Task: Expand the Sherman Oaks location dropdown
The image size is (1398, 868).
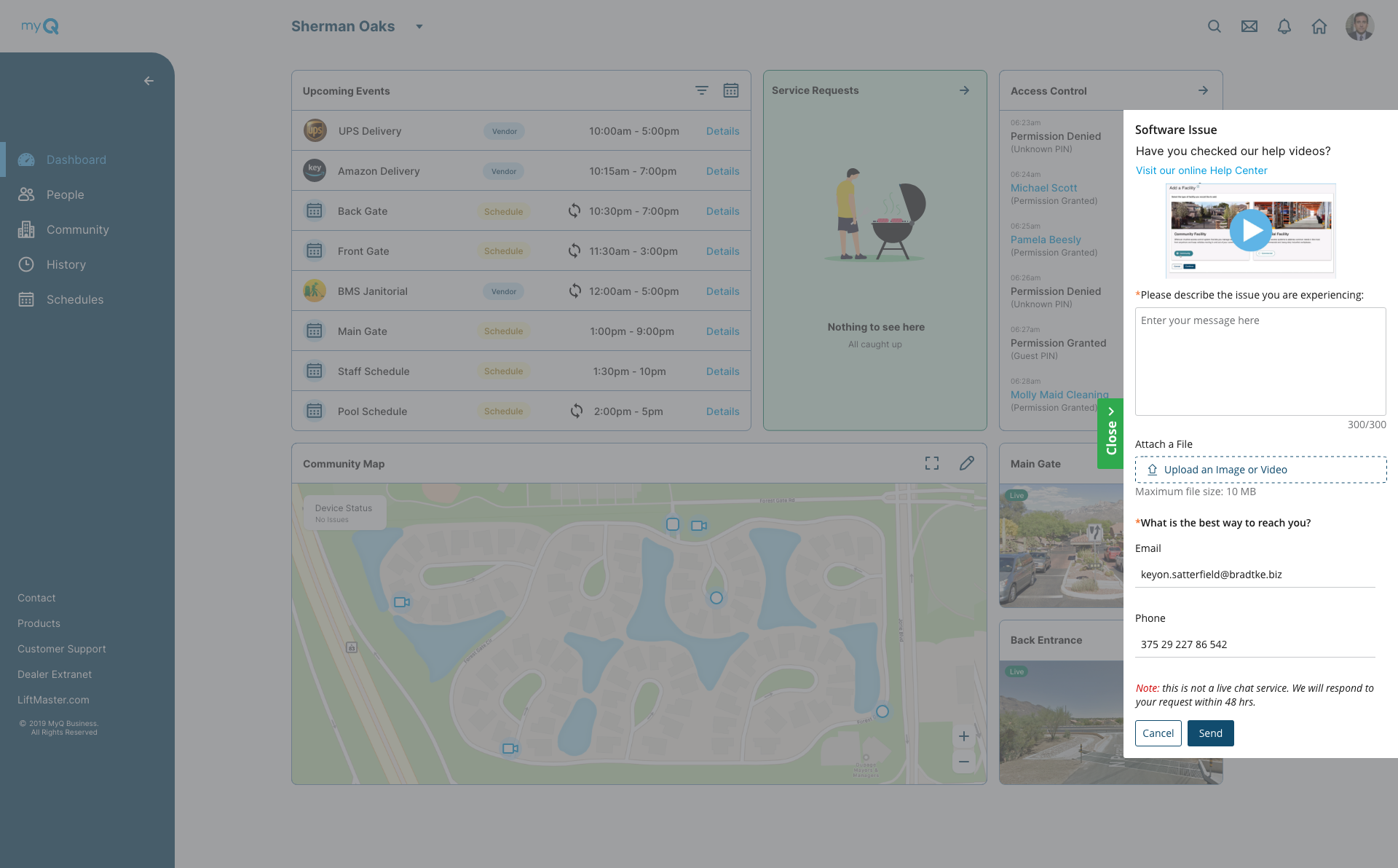Action: pyautogui.click(x=419, y=26)
